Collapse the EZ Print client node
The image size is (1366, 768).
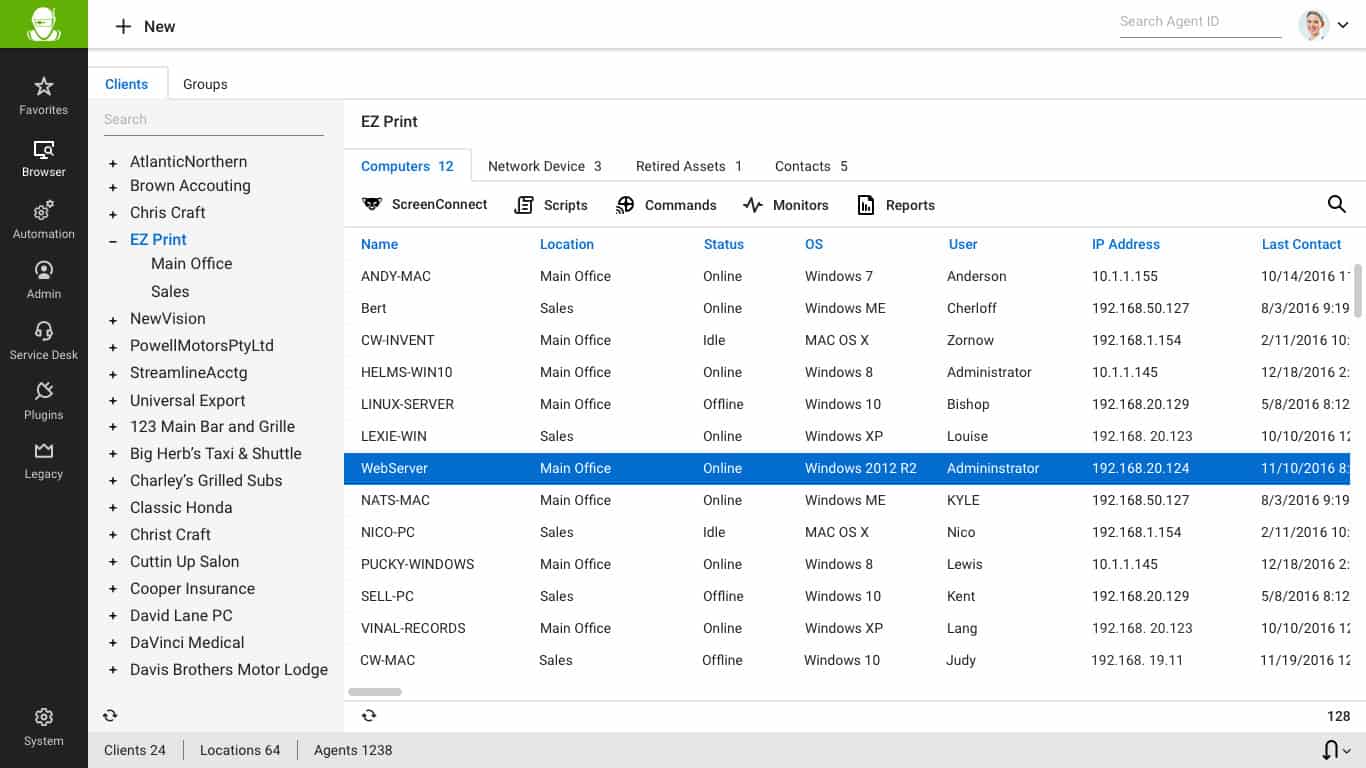tap(113, 240)
